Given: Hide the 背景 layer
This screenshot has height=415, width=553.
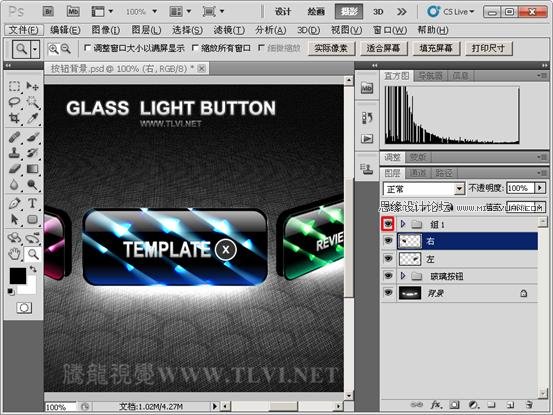Looking at the screenshot, I should [x=388, y=293].
